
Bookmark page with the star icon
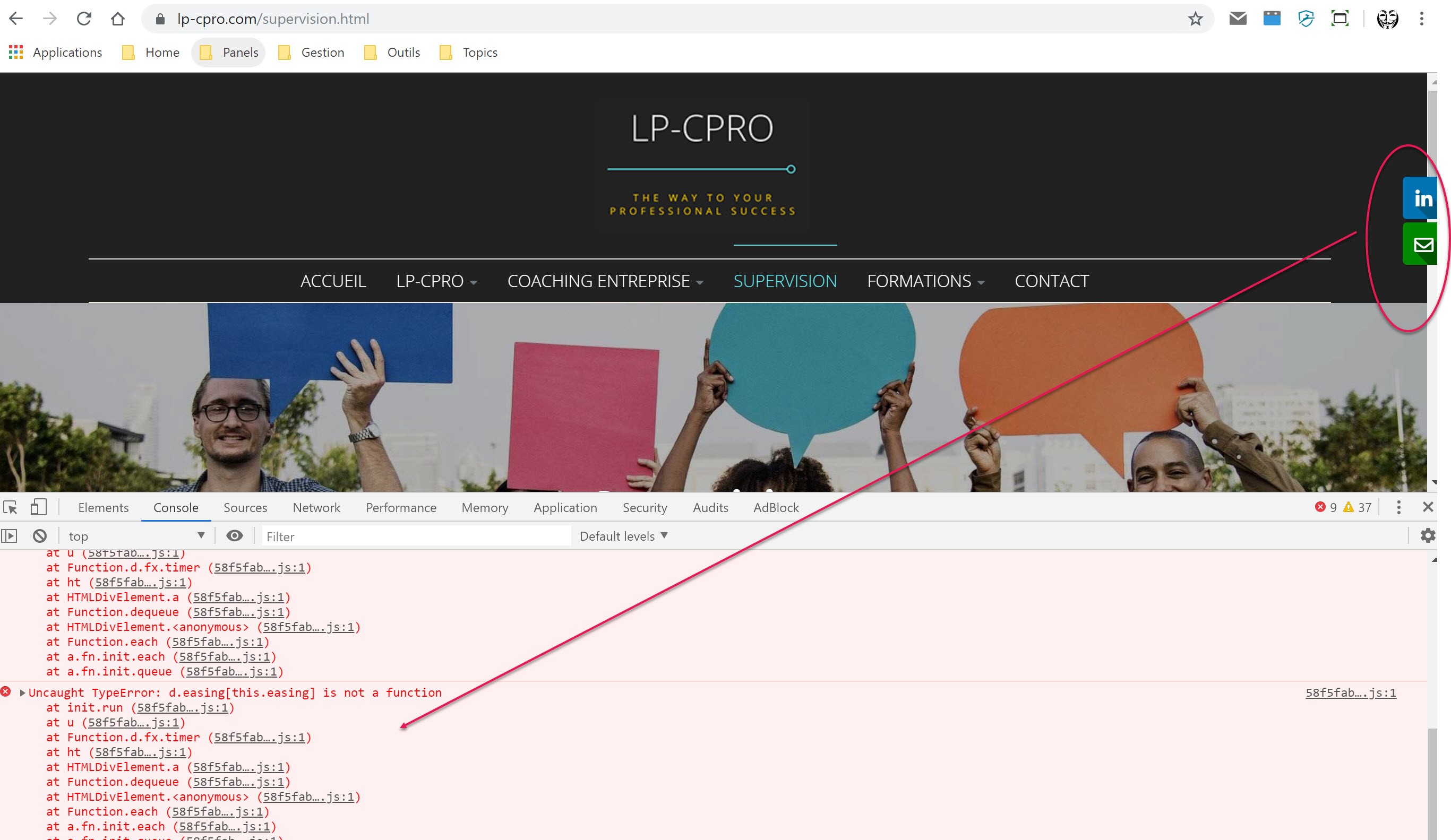point(1195,19)
